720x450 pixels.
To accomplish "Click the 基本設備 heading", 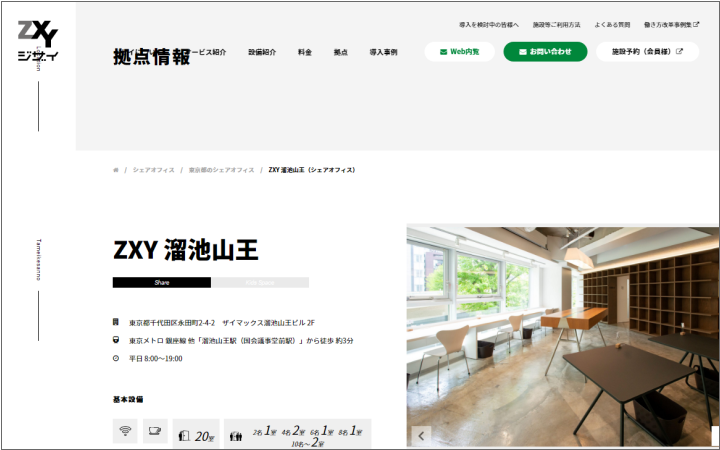I will [x=128, y=399].
